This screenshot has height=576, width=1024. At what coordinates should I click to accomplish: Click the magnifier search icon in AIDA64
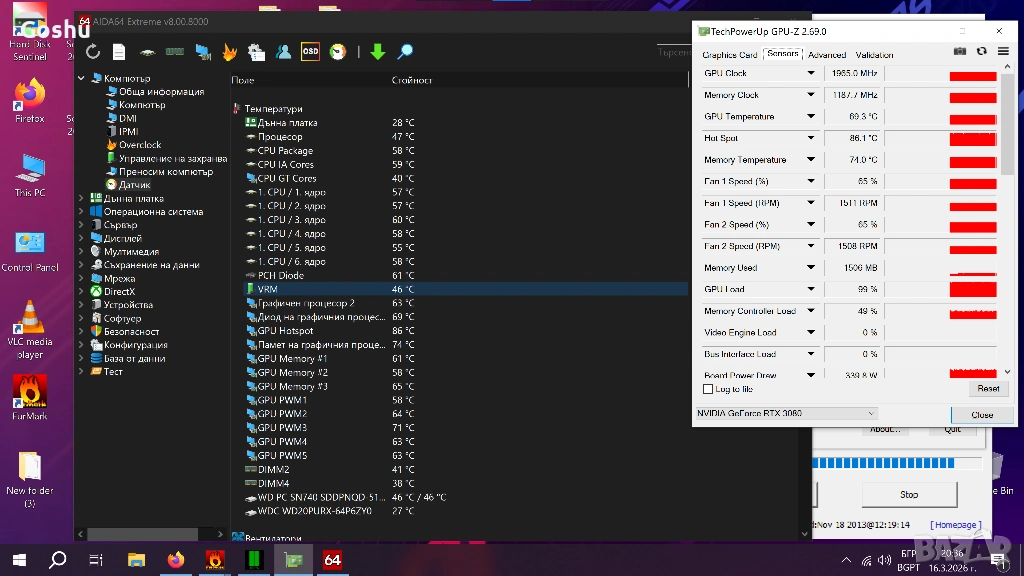(x=405, y=52)
